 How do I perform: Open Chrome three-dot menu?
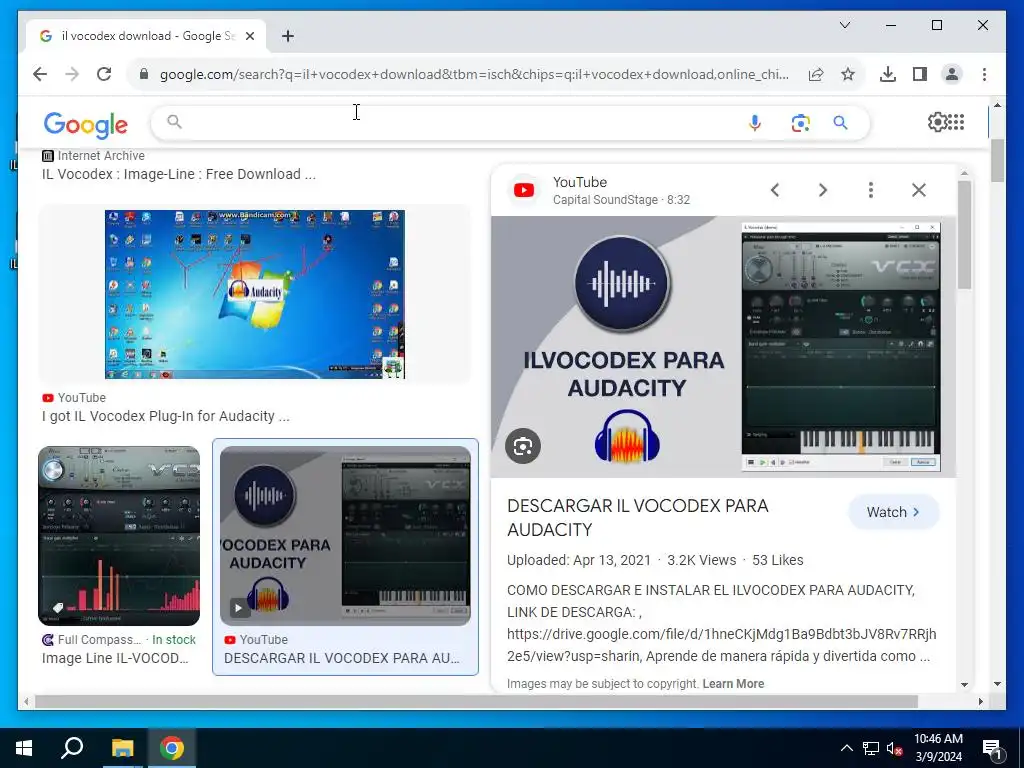984,74
